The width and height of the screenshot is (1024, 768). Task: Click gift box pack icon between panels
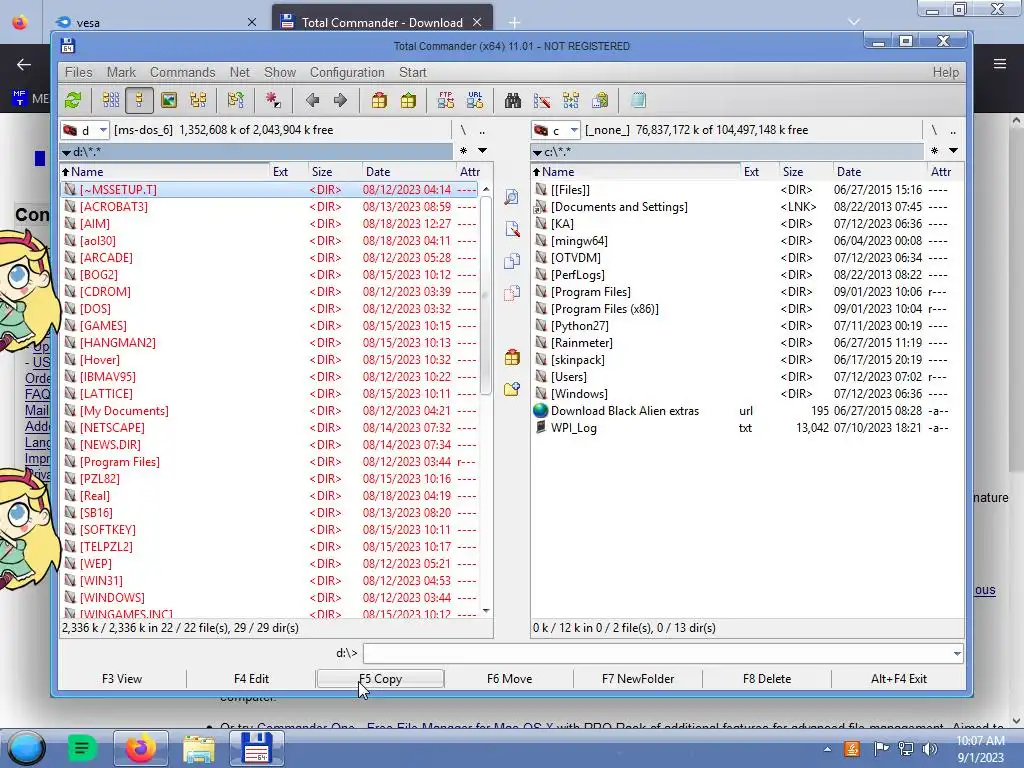pyautogui.click(x=512, y=357)
